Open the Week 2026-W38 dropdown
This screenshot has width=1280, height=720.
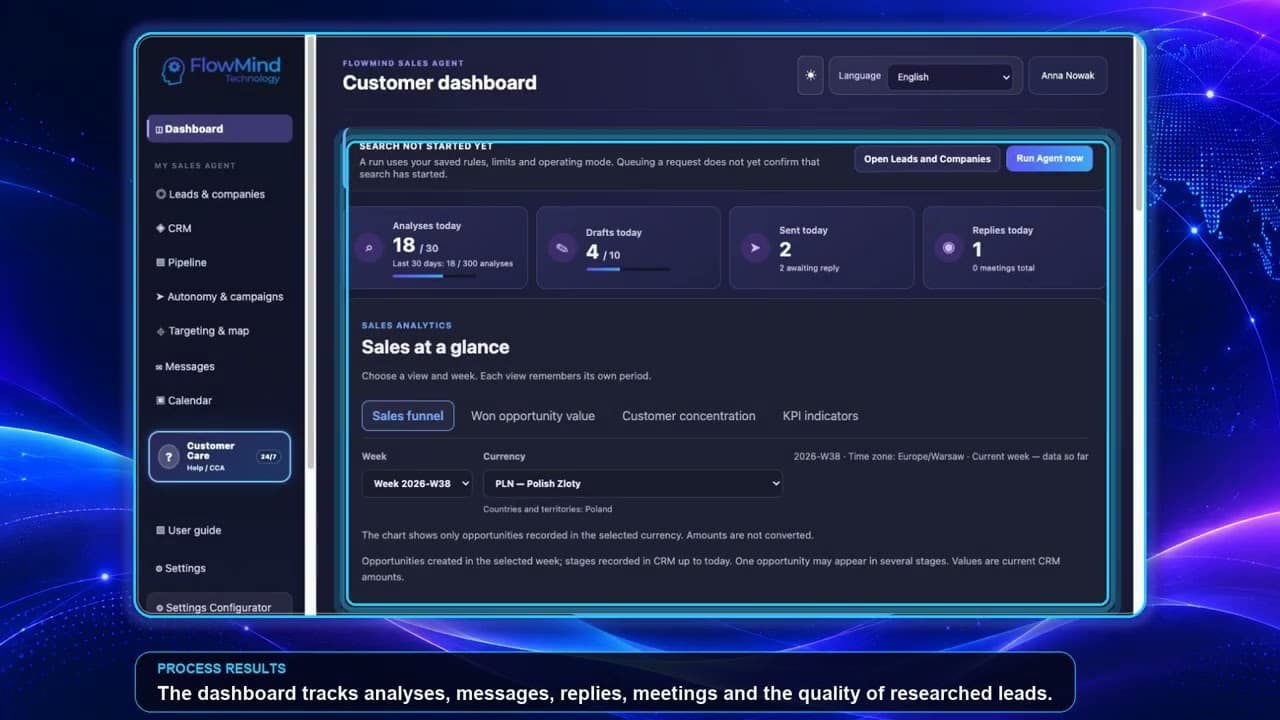click(417, 484)
